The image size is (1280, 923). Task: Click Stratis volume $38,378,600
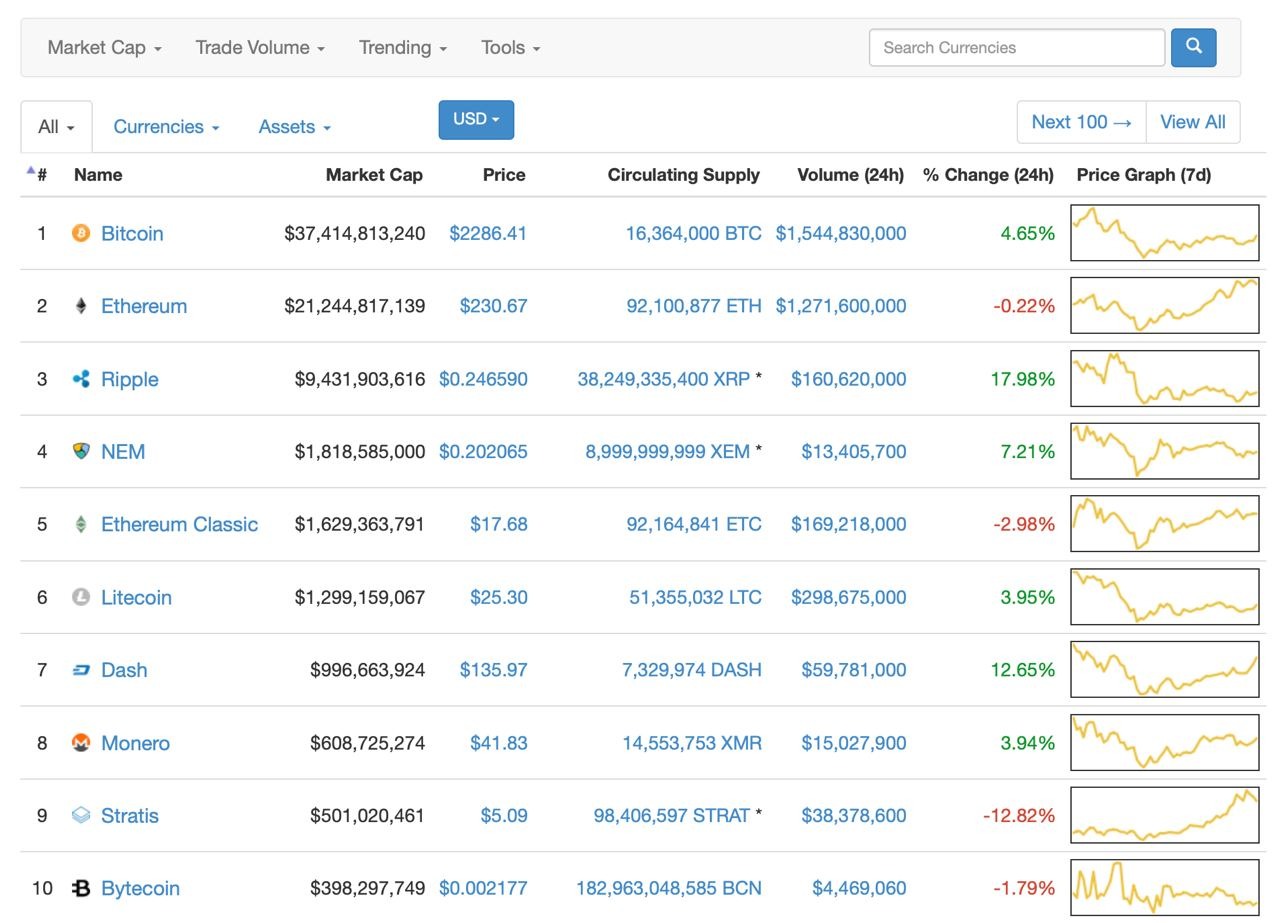pos(854,815)
